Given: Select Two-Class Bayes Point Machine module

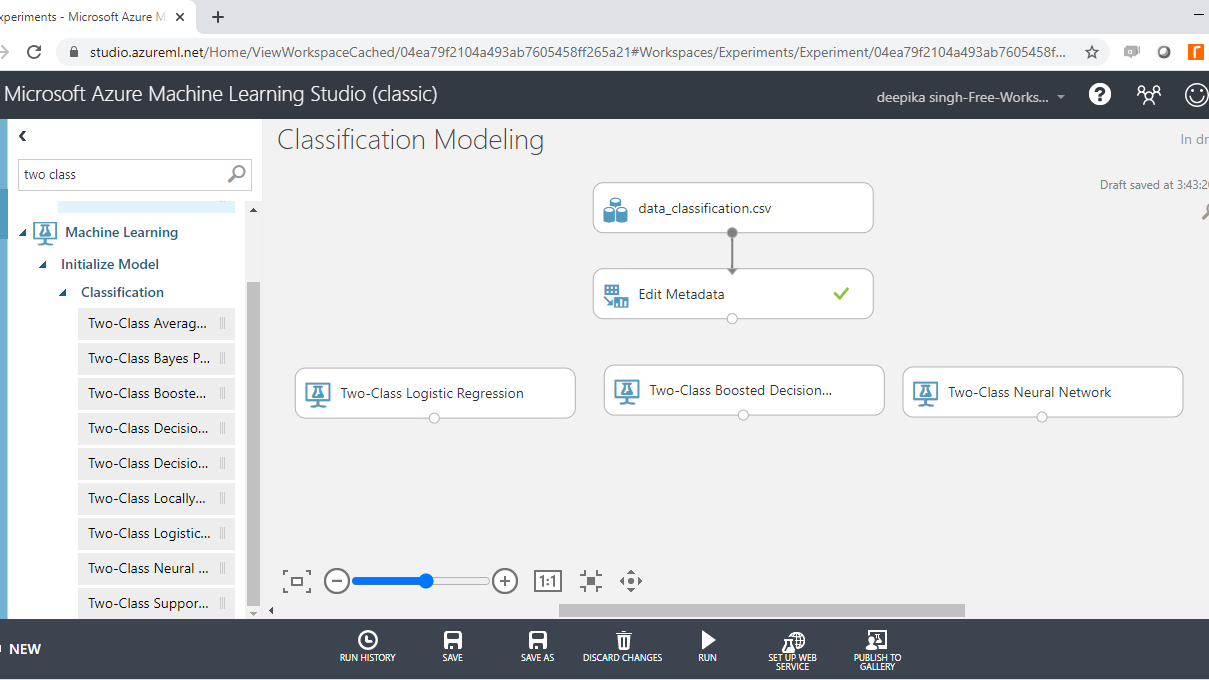Looking at the screenshot, I should click(x=156, y=359).
